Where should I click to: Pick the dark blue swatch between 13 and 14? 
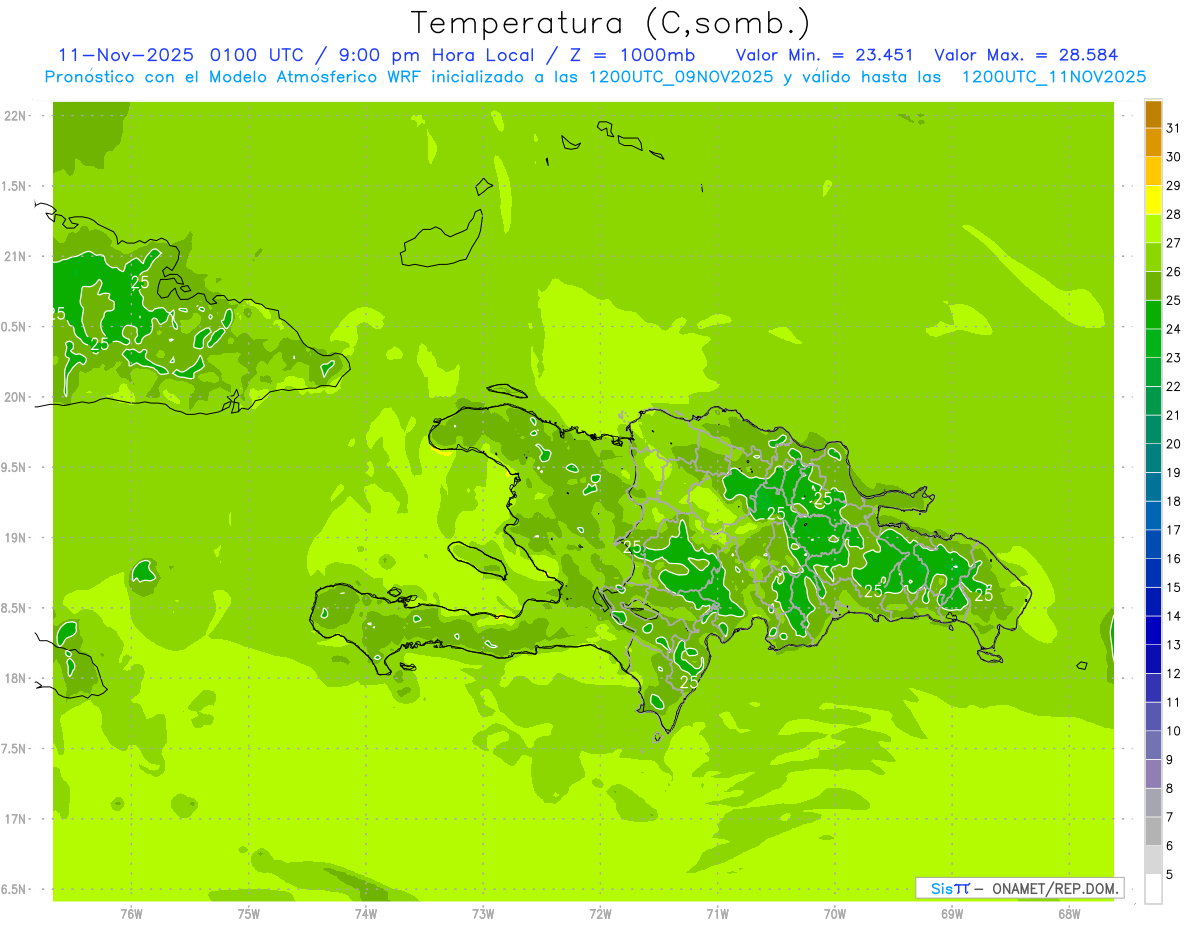tap(1153, 630)
